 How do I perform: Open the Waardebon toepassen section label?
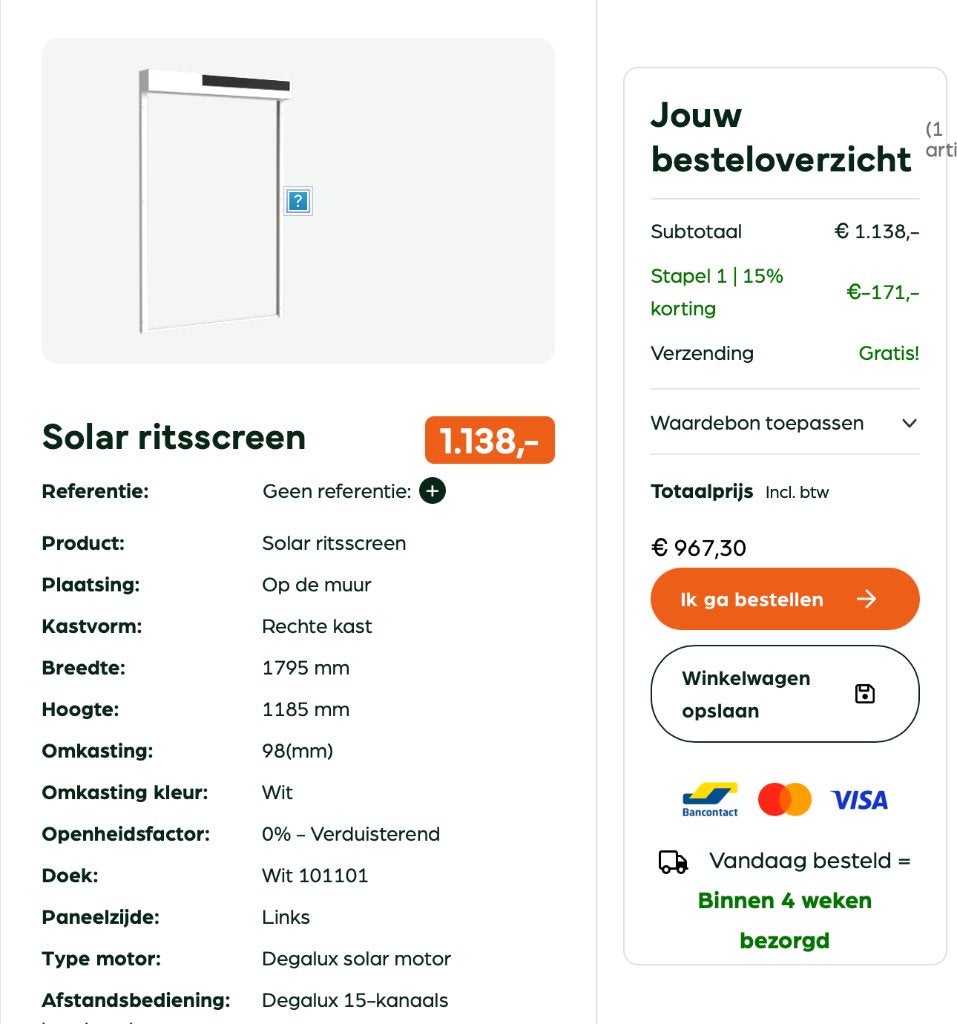tap(757, 423)
